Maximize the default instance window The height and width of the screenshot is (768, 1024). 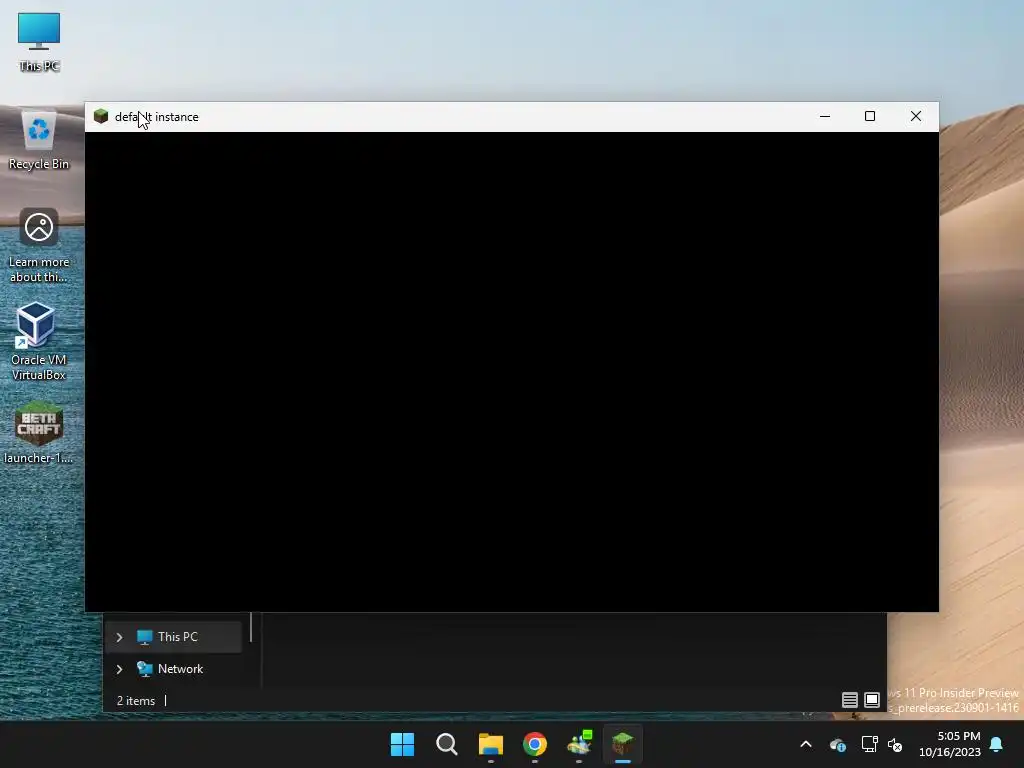coord(870,116)
